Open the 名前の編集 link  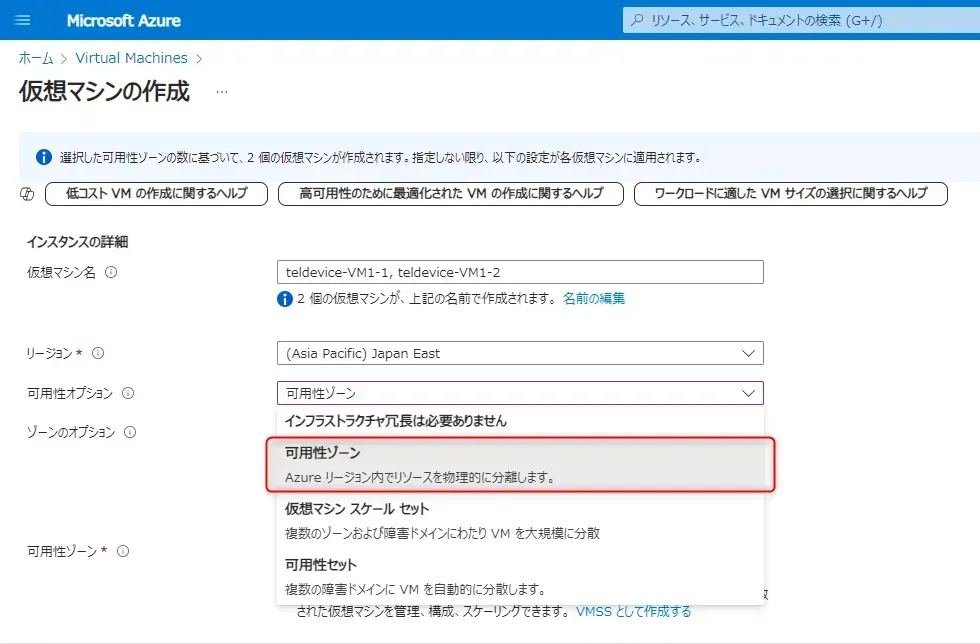594,298
